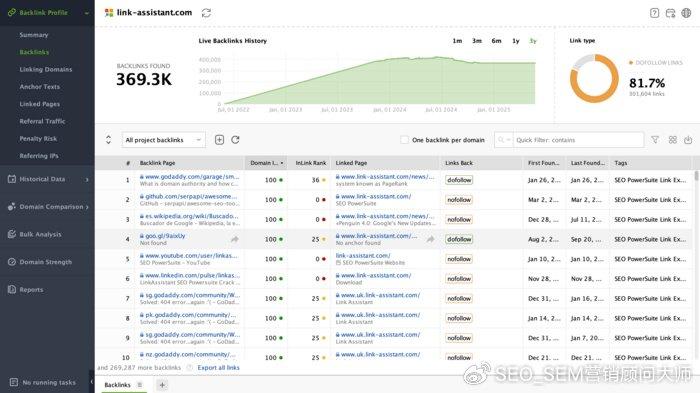Screen dimensions: 700x393
Task: Toggle One backlink per domain checkbox
Action: tap(404, 140)
